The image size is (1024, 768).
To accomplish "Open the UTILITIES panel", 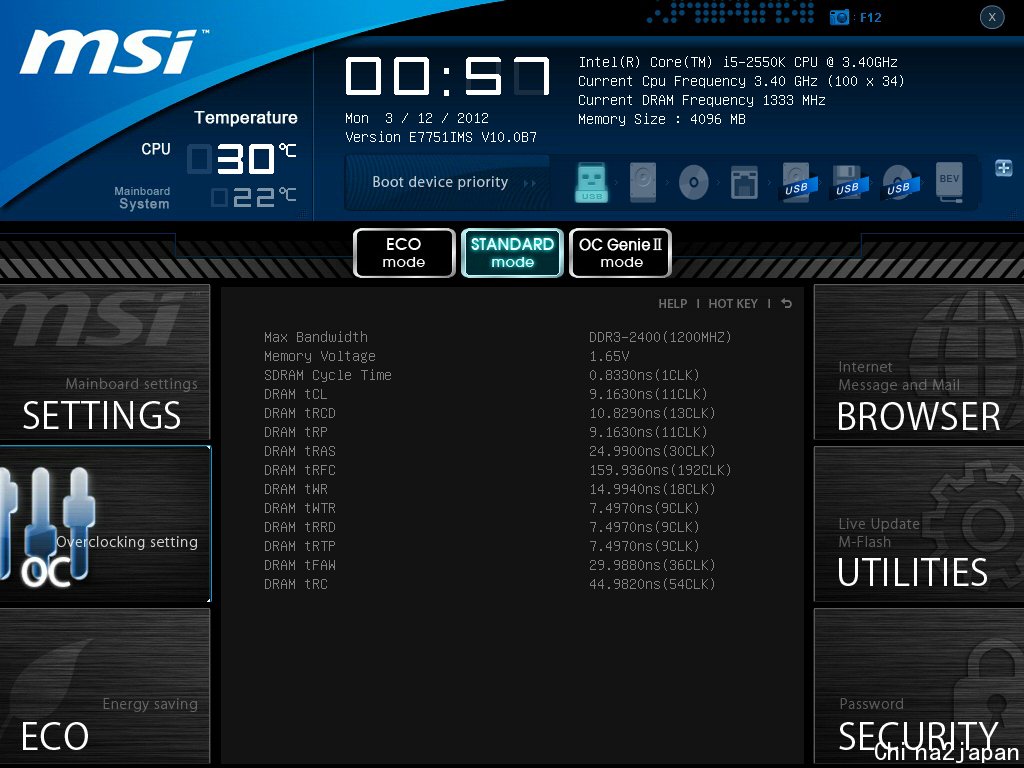I will tap(919, 524).
